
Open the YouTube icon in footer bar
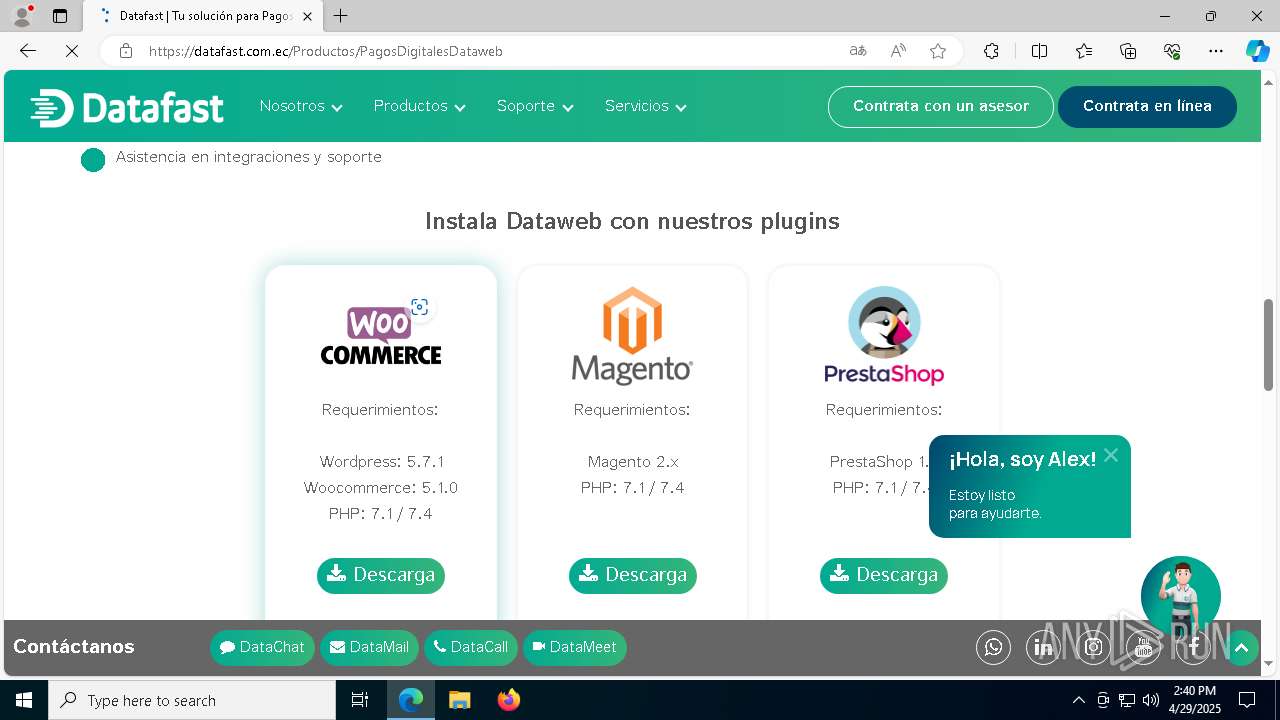pos(1144,648)
